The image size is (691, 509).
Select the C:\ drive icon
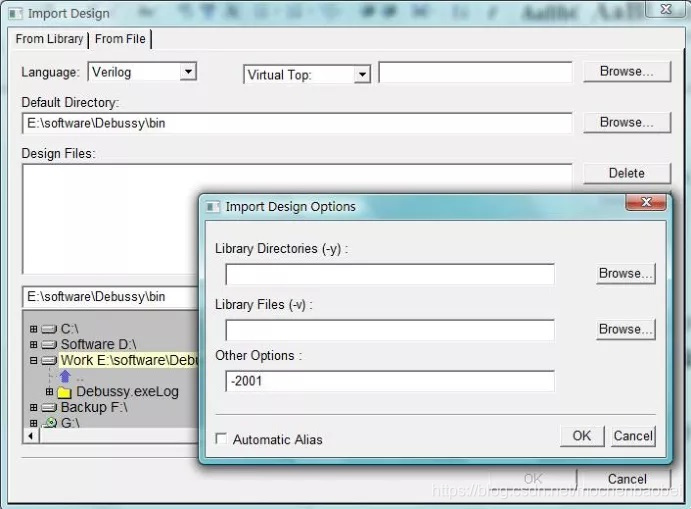pos(49,329)
